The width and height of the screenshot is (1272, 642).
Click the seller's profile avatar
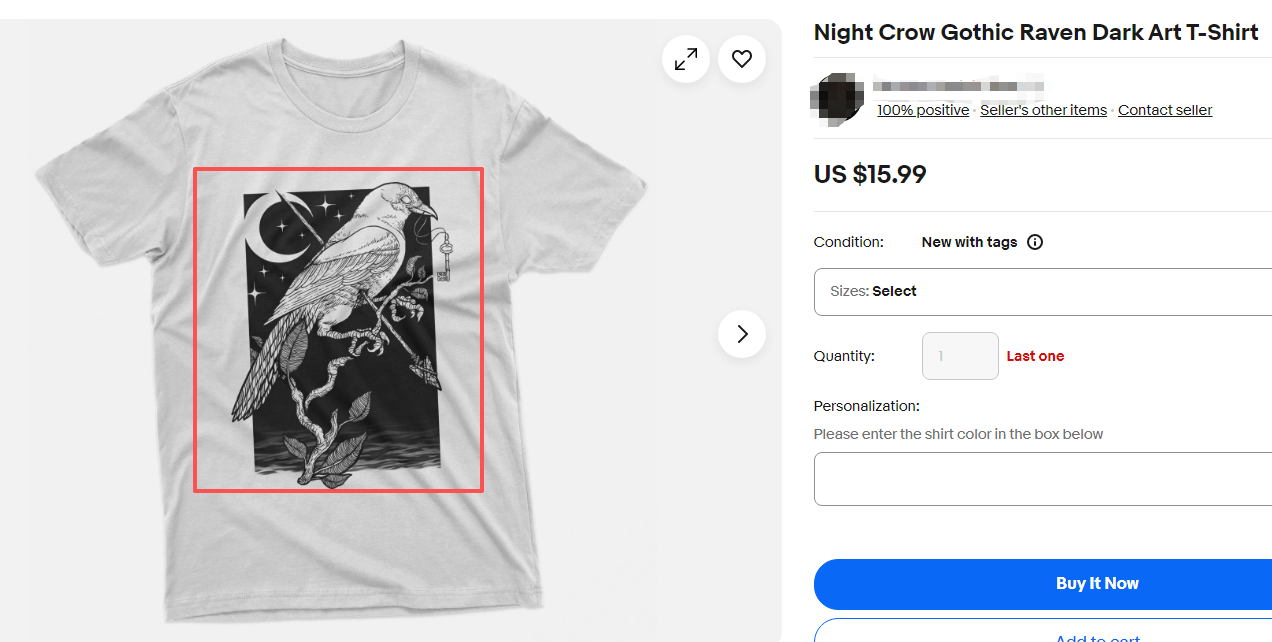(837, 98)
